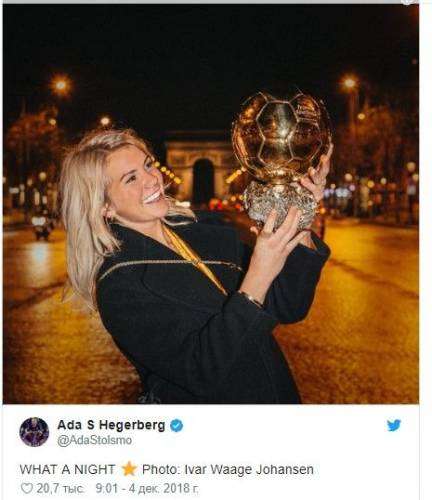Screen dimensions: 432x500
Task: Click the Twitter bird logo icon
Action: pos(394,425)
